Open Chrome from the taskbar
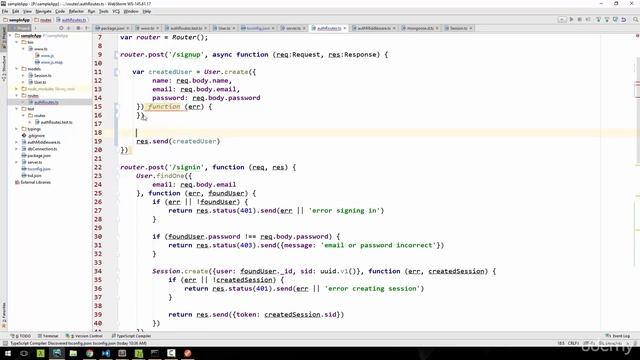Image resolution: width=640 pixels, height=360 pixels. [89, 353]
